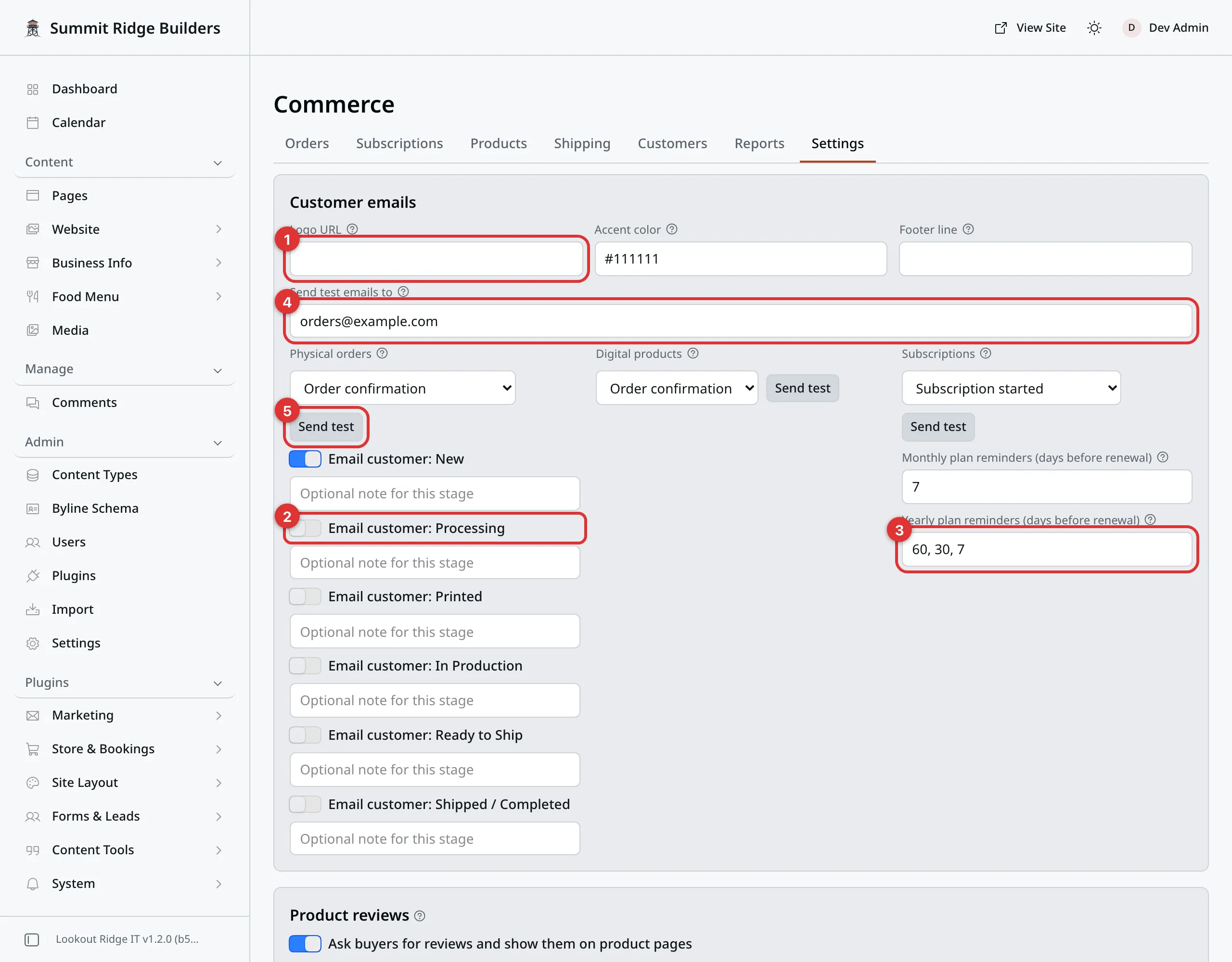
Task: Click the Send test emails to field
Action: (741, 321)
